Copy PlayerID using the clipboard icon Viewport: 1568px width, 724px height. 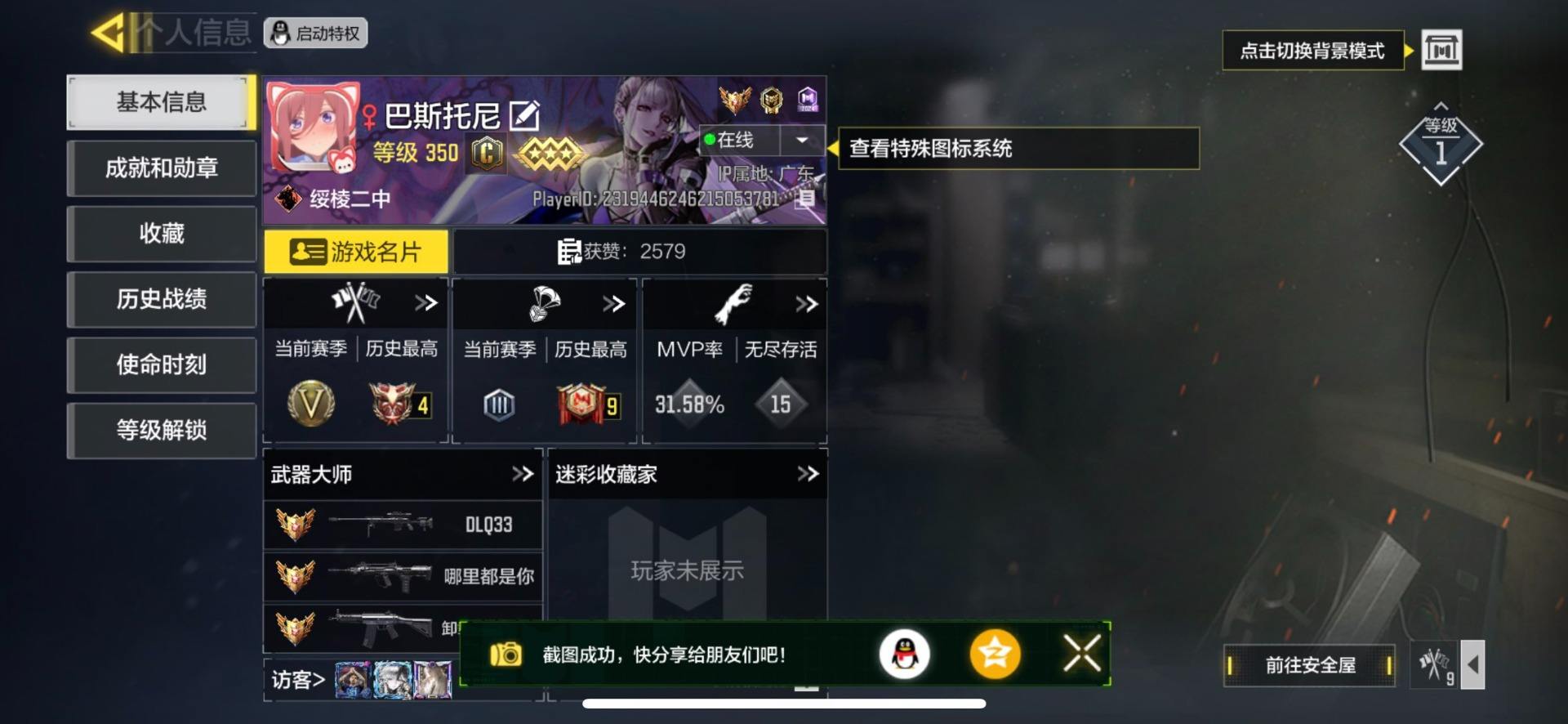[x=805, y=199]
